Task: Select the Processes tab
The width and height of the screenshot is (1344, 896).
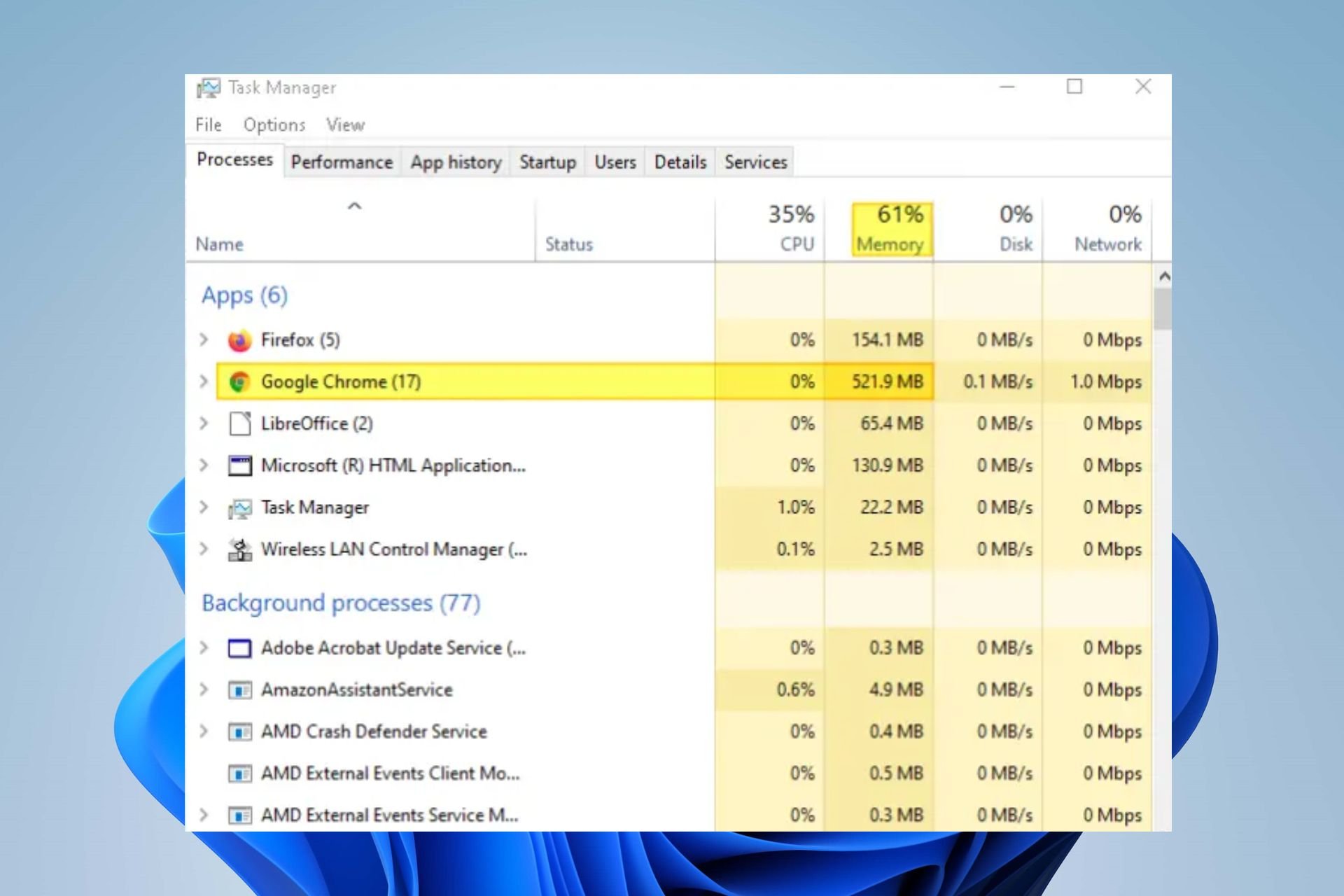Action: [x=234, y=160]
